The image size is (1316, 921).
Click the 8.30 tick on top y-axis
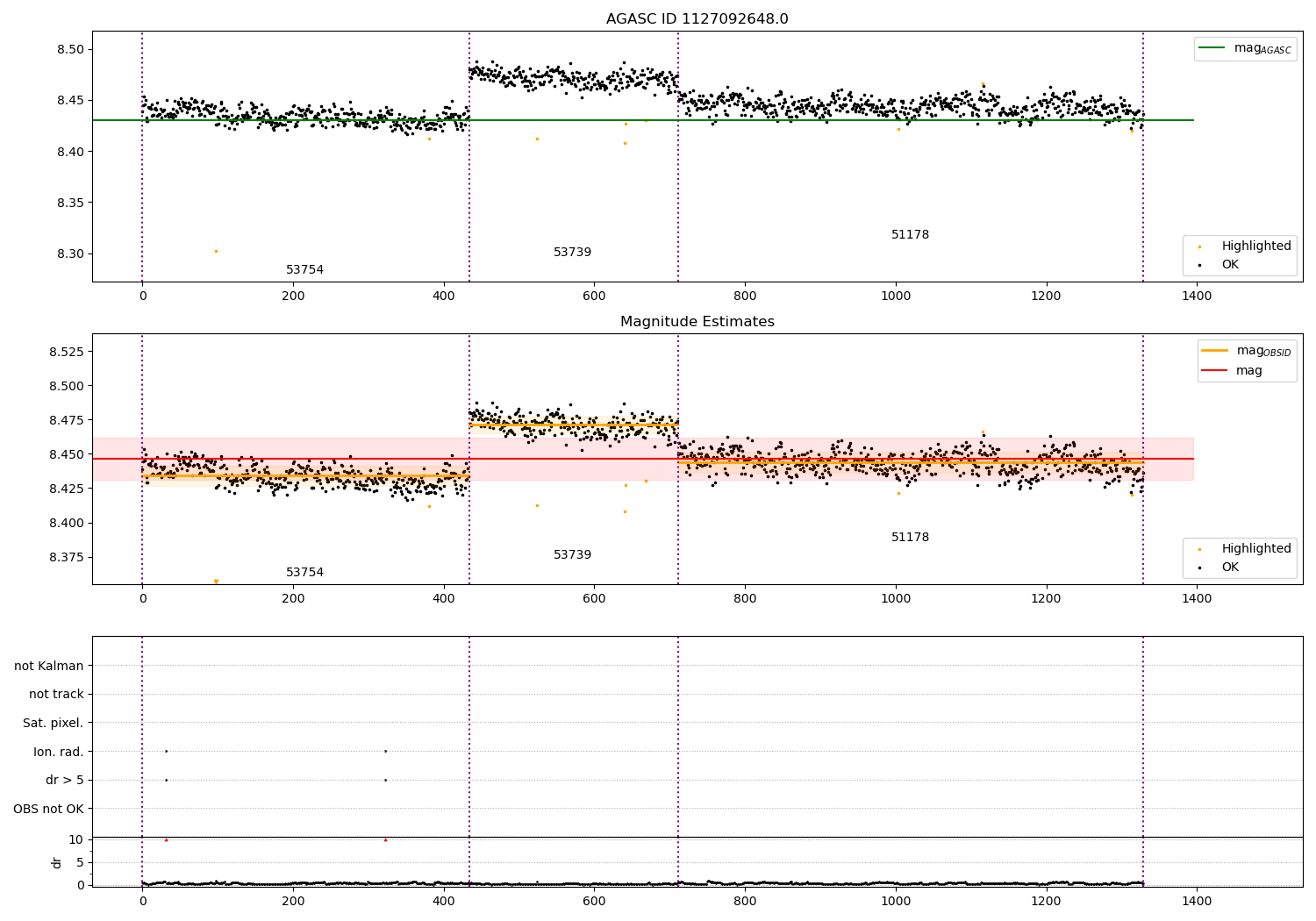[71, 253]
